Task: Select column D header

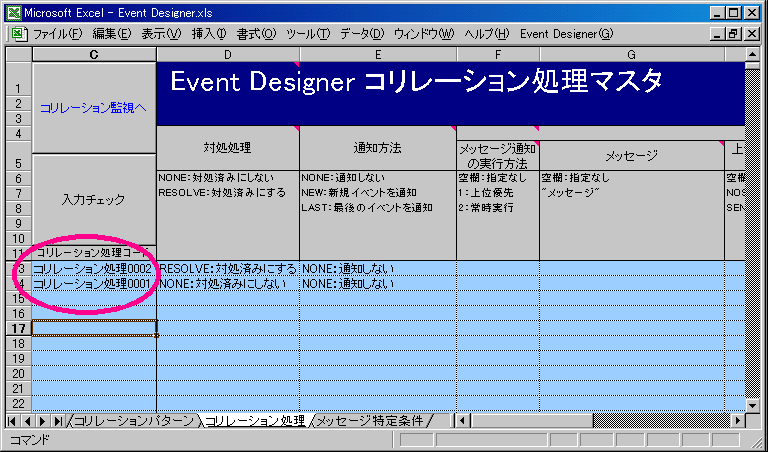Action: 228,54
